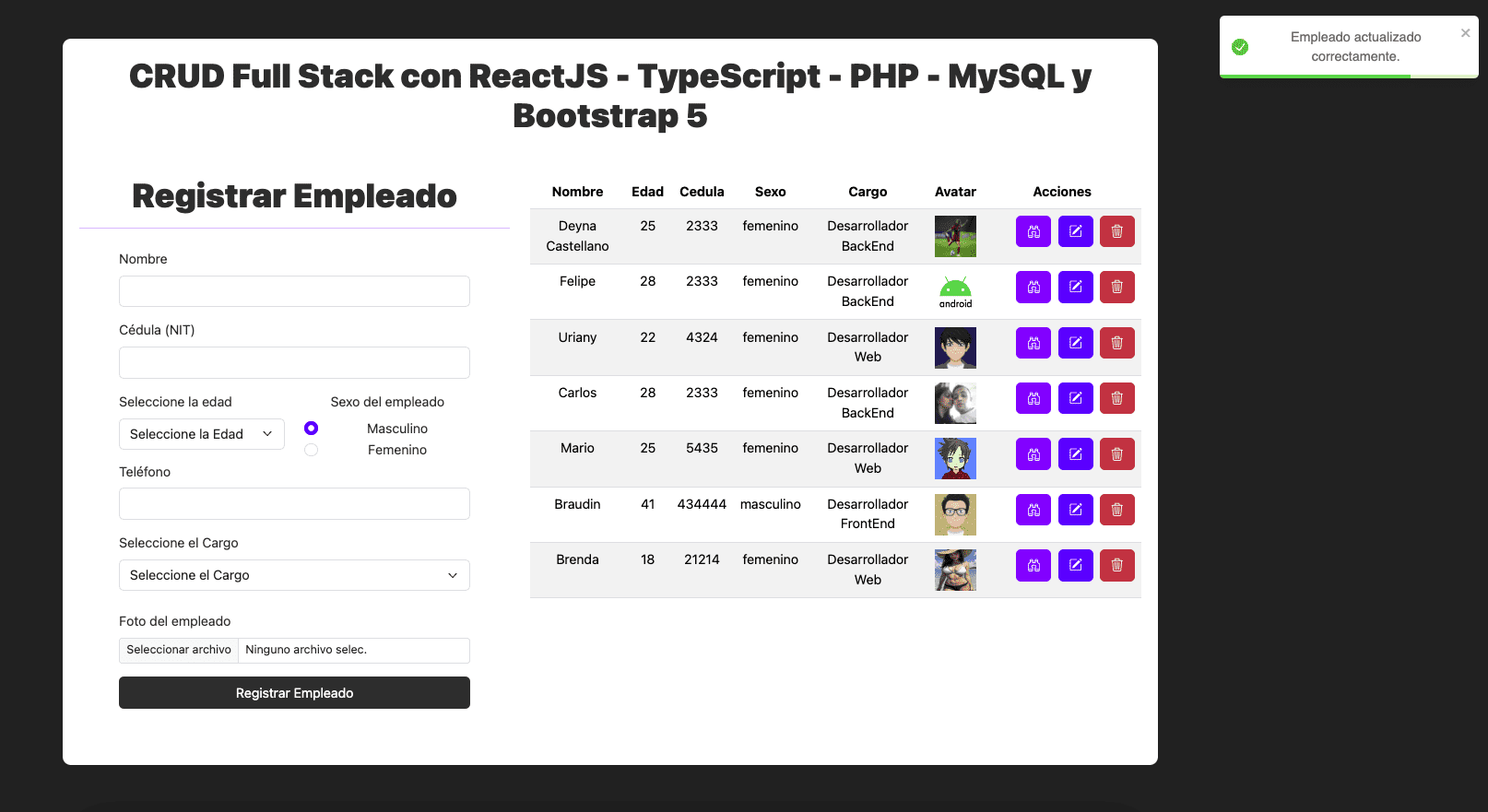Click the Seleccionar archivo button

tap(179, 650)
